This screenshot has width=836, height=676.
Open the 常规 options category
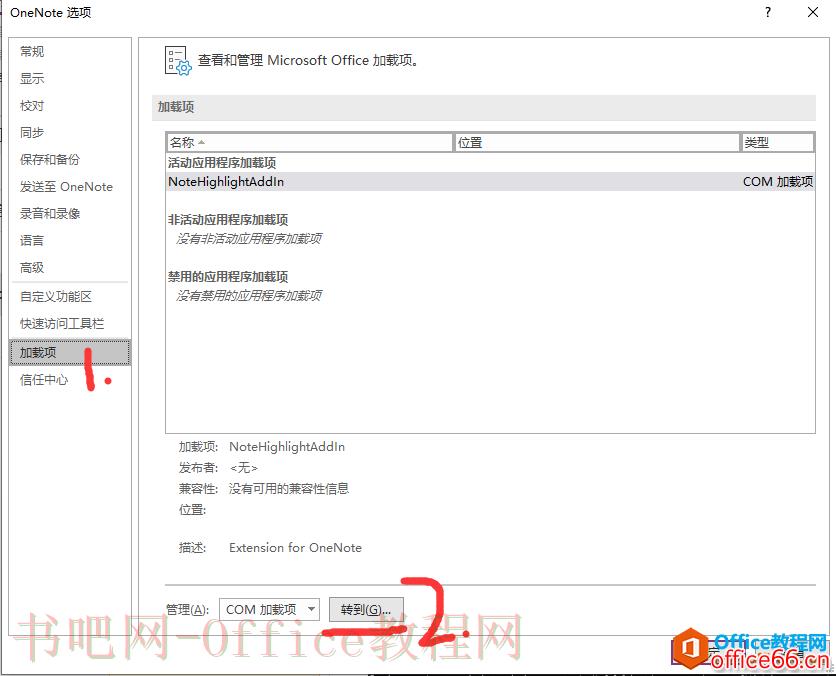click(x=32, y=52)
